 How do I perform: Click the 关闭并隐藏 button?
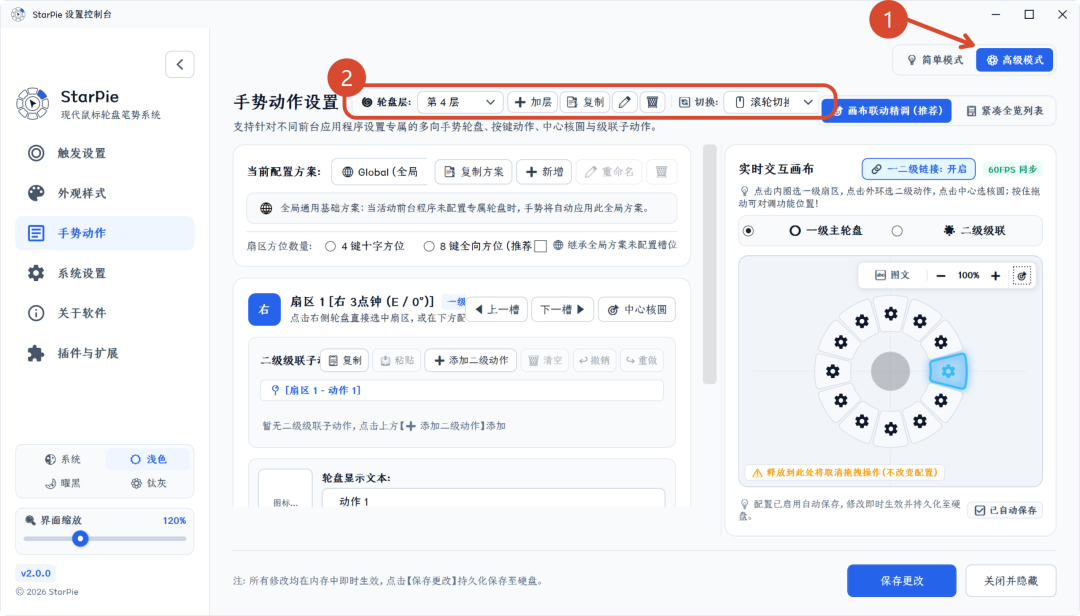[1010, 581]
